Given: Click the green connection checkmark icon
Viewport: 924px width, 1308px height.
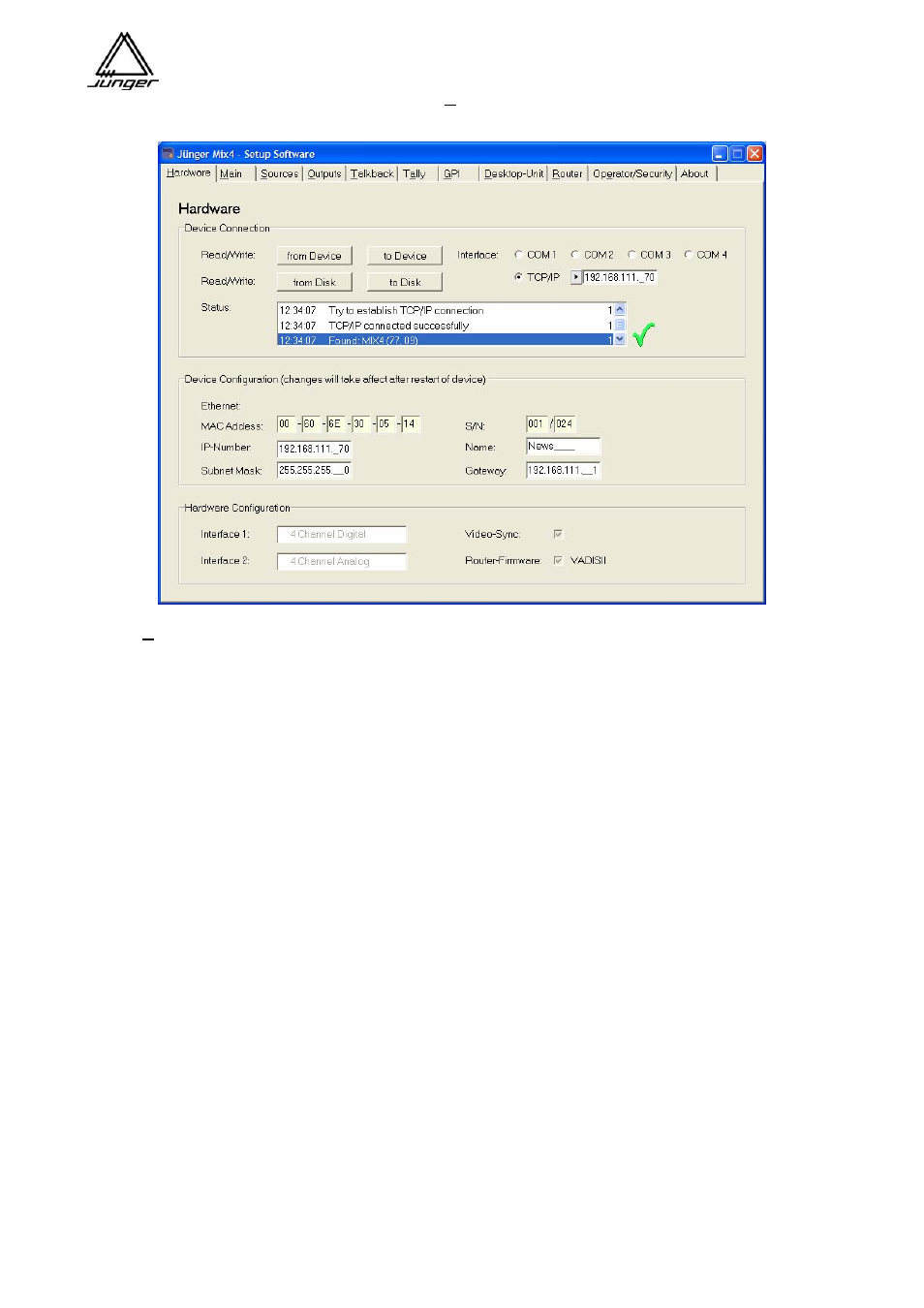Looking at the screenshot, I should click(643, 334).
